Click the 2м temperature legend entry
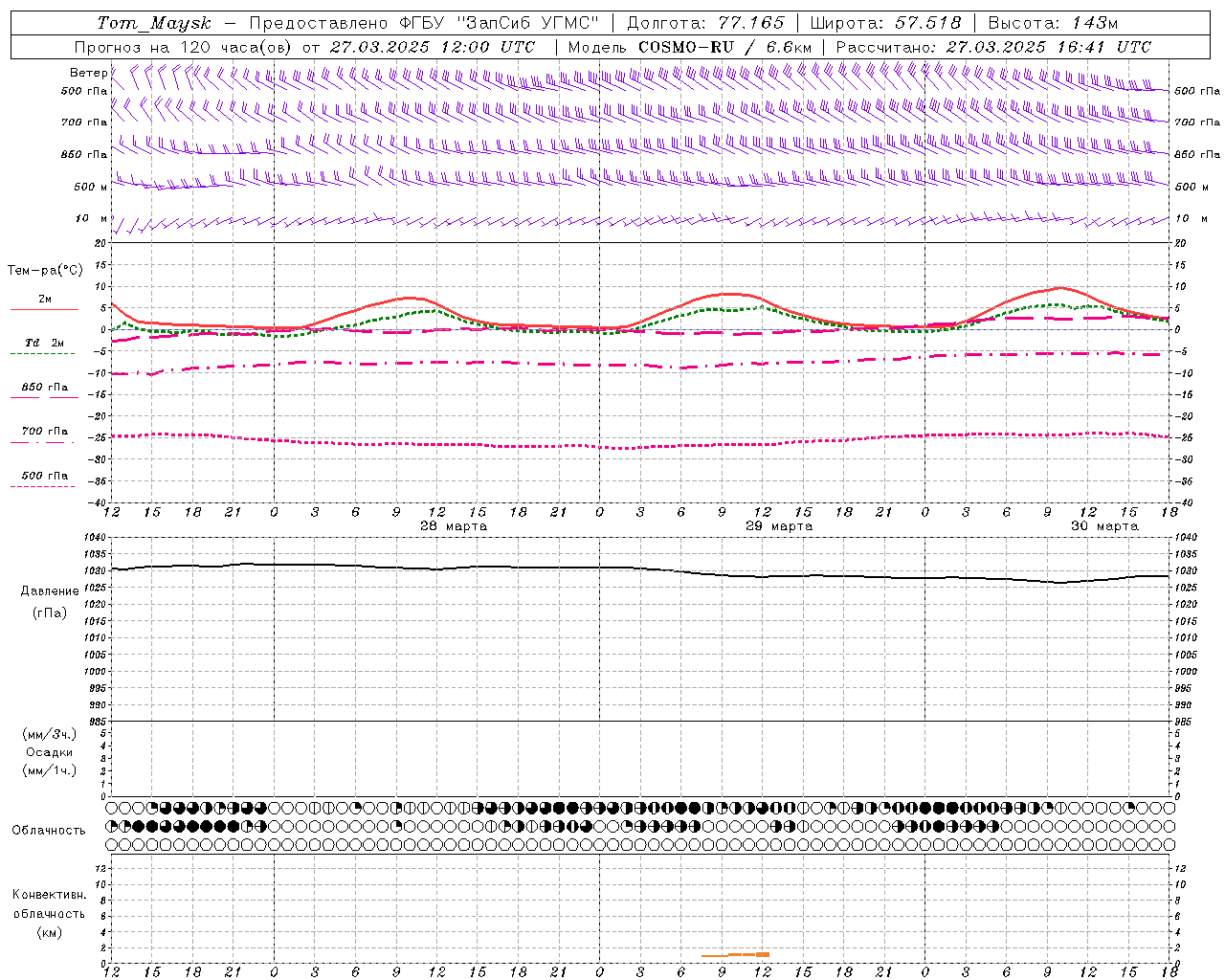Image resolution: width=1225 pixels, height=980 pixels. point(45,299)
